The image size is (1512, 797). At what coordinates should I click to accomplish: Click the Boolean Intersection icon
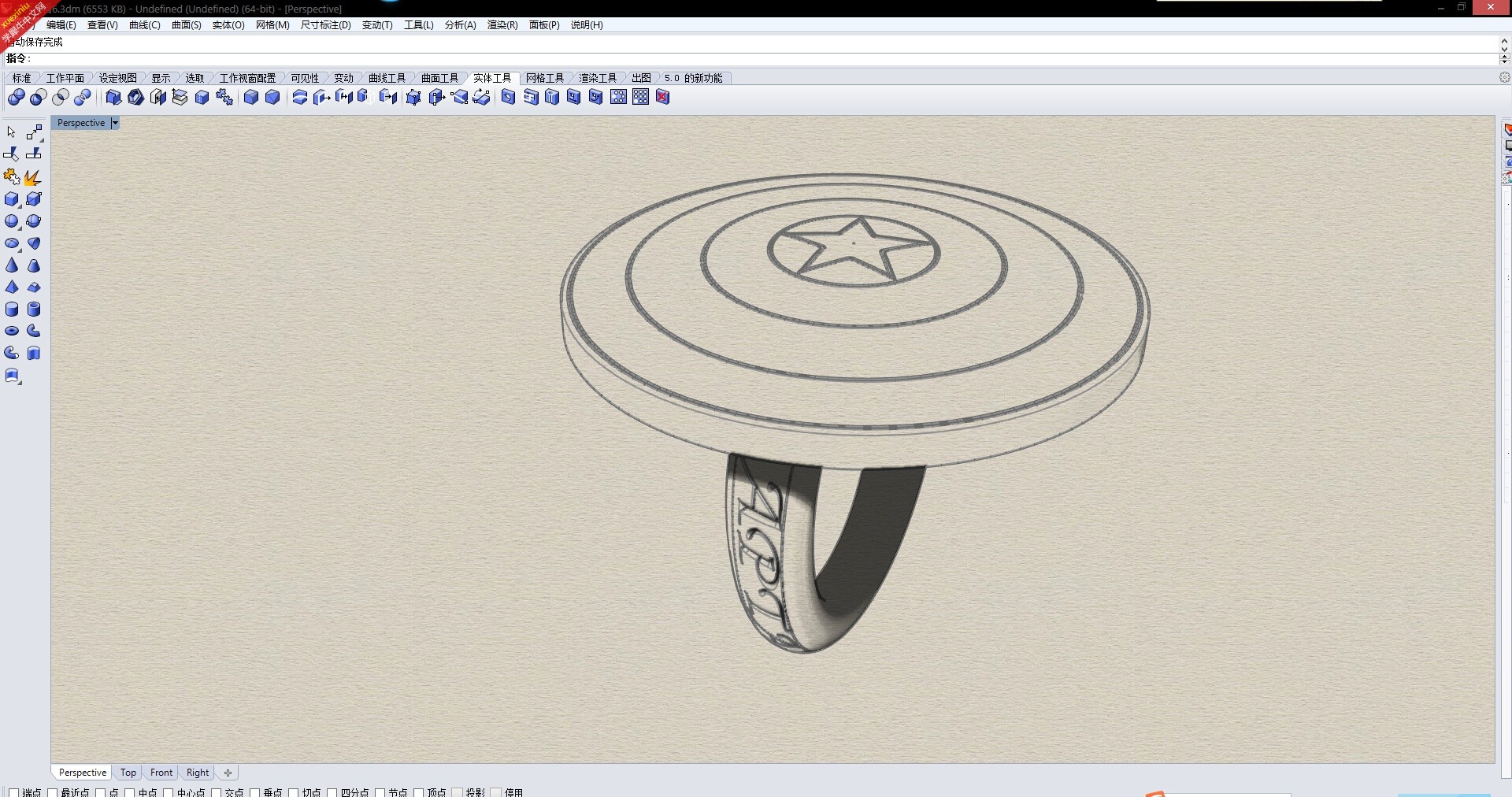[61, 97]
